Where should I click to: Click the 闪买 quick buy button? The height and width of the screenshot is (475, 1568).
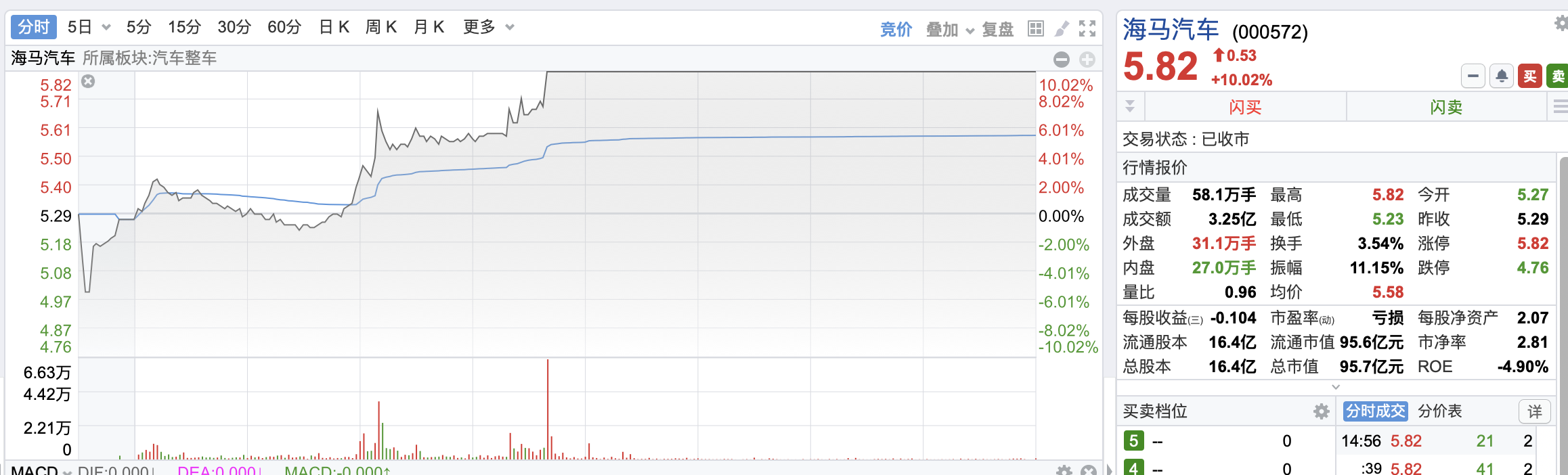pos(1245,107)
